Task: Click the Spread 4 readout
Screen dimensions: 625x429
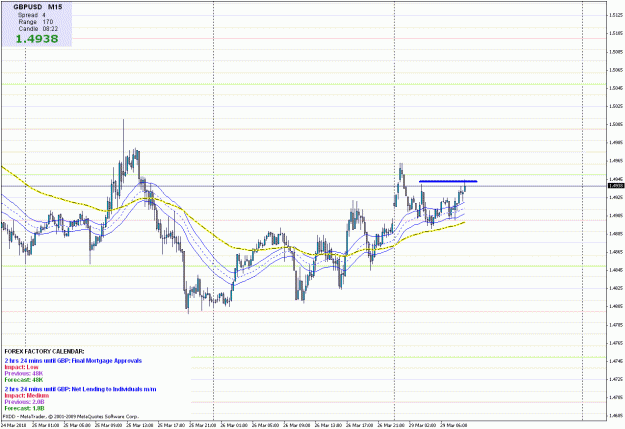Action: (32, 15)
